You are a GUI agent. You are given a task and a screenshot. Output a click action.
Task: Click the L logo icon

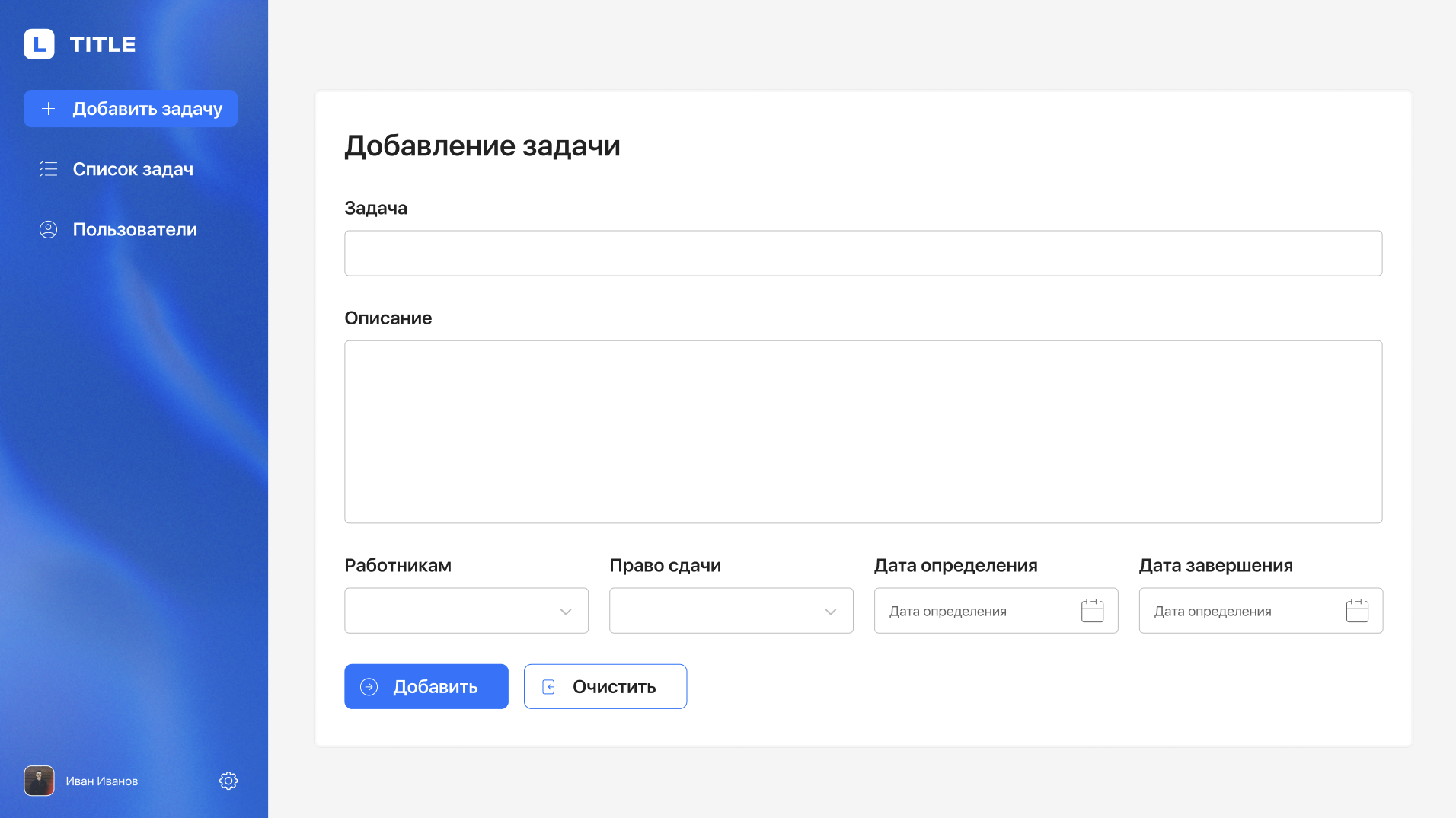point(39,44)
